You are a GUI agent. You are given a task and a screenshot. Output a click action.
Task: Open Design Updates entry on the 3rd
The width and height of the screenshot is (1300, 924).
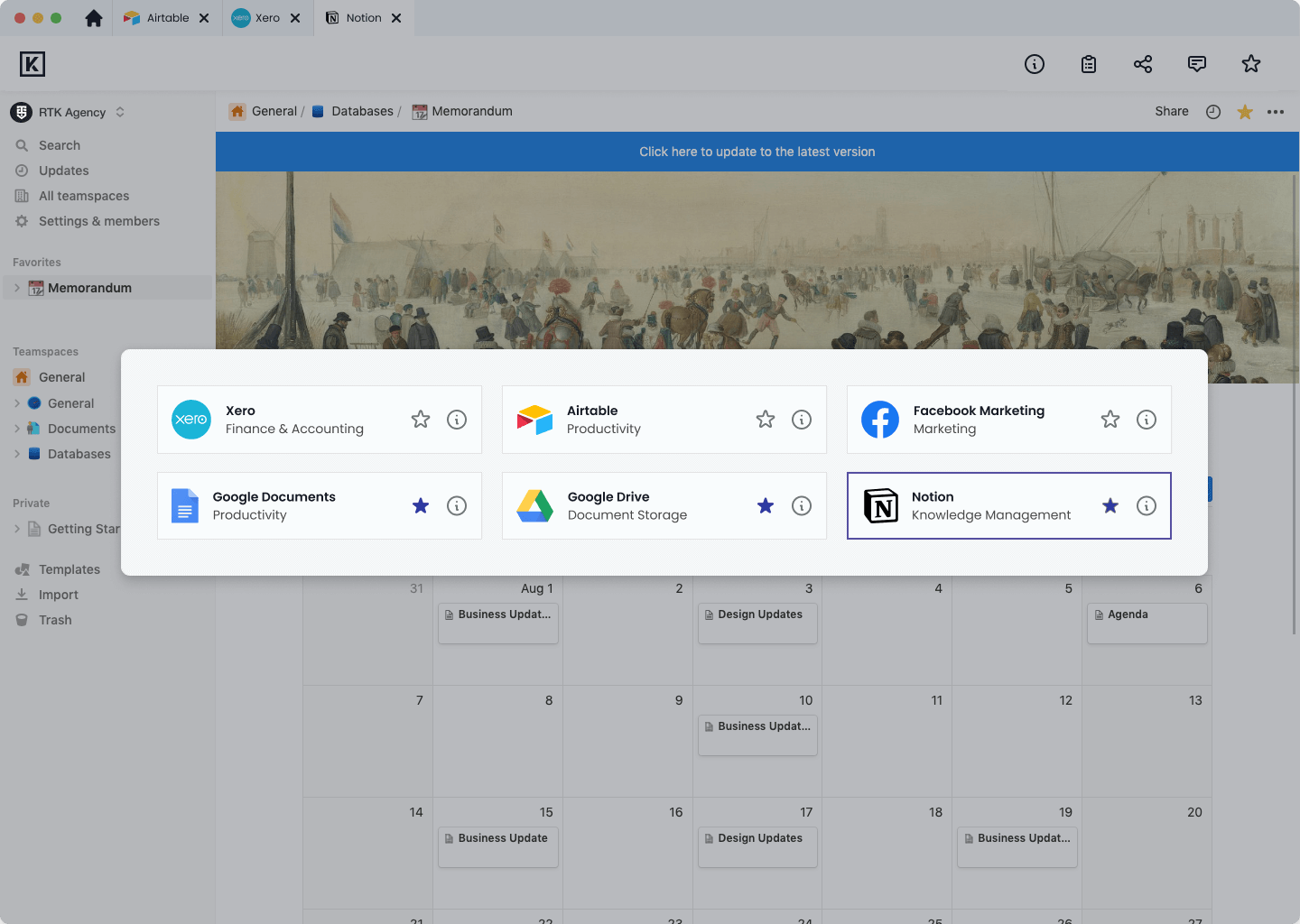coord(758,624)
